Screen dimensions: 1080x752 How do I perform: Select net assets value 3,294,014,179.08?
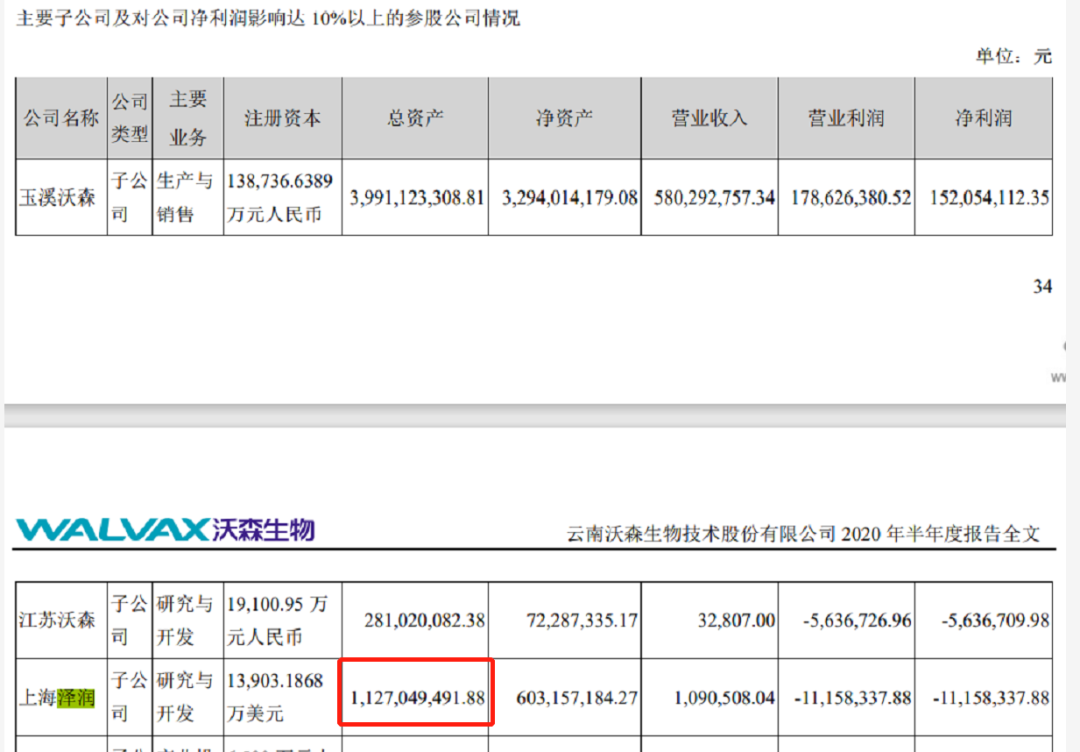coord(570,198)
